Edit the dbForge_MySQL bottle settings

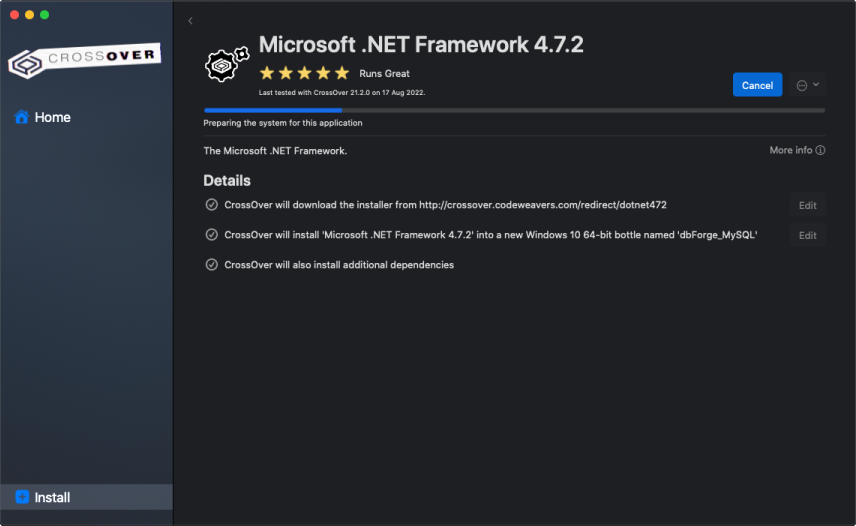click(807, 235)
